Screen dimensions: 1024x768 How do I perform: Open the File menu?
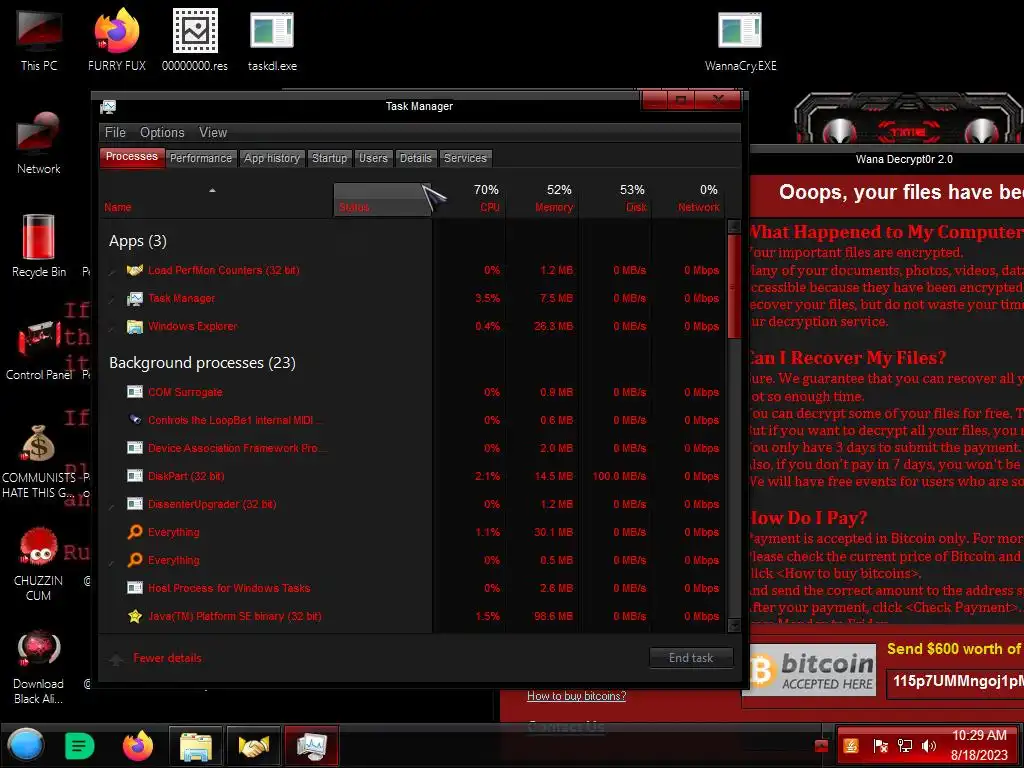[x=115, y=133]
